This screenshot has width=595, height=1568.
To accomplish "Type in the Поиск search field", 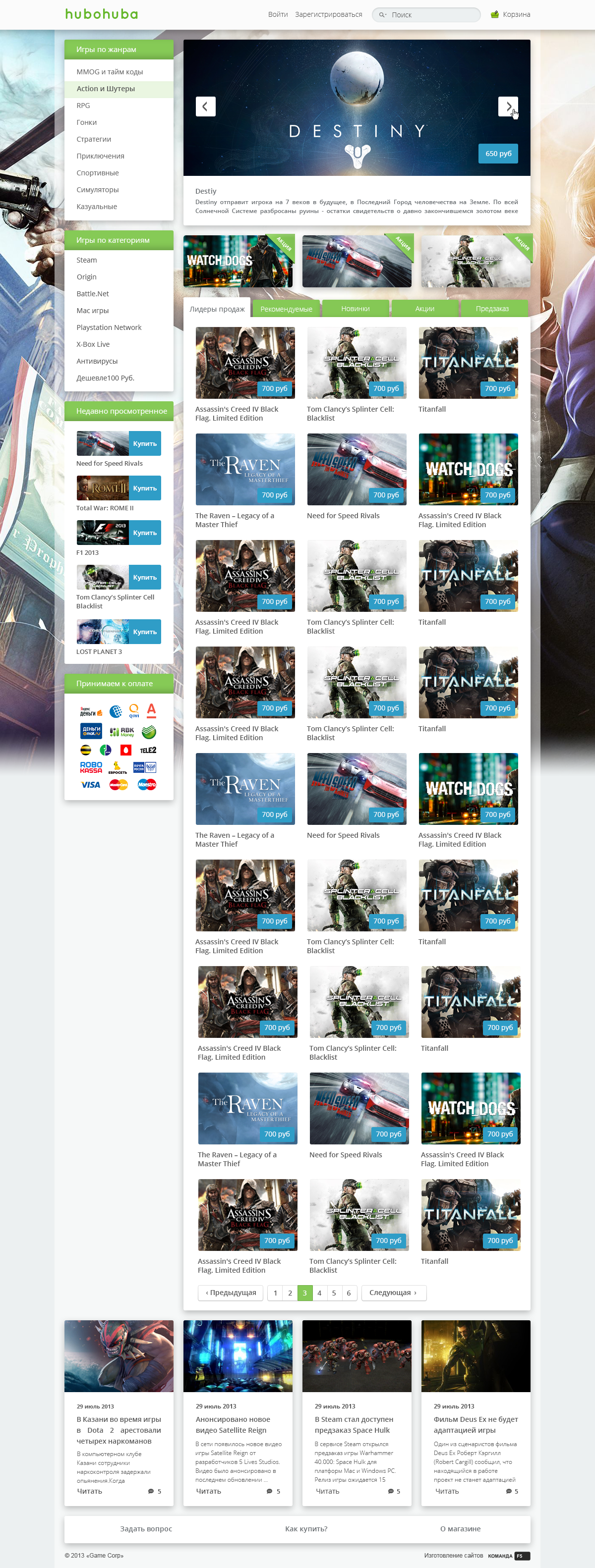I will pyautogui.click(x=432, y=14).
